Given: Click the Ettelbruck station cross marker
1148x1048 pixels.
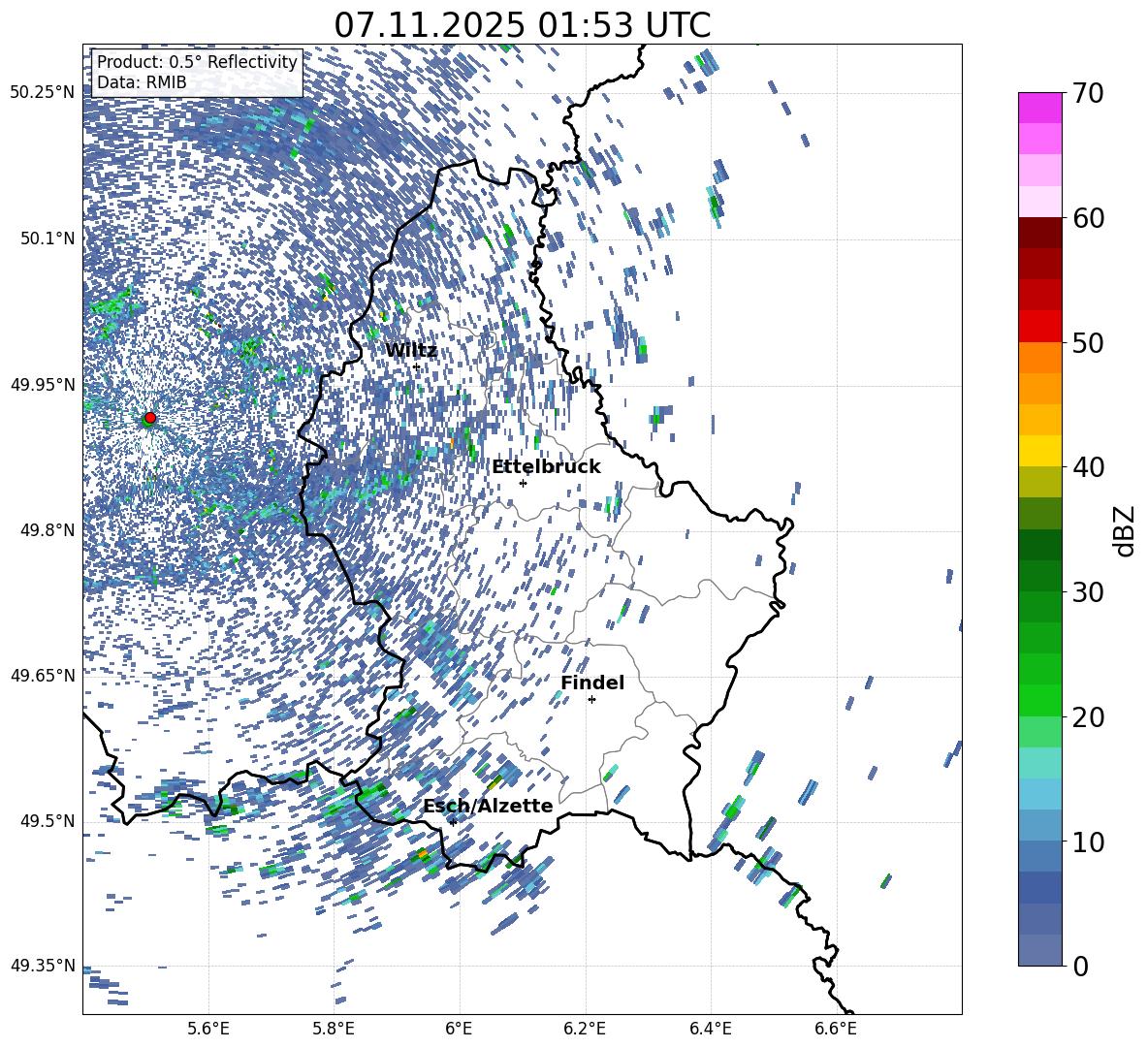Looking at the screenshot, I should pyautogui.click(x=523, y=483).
